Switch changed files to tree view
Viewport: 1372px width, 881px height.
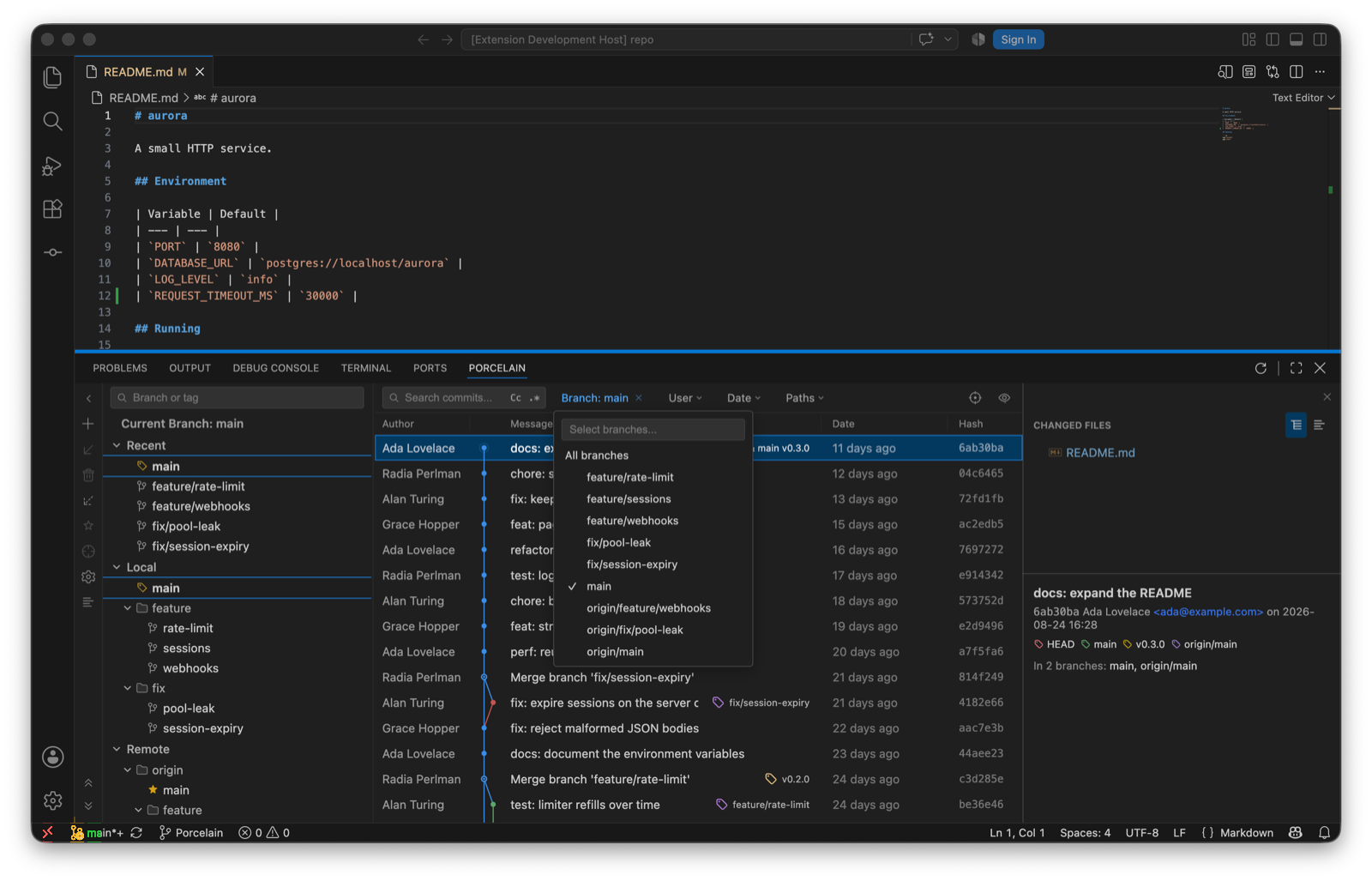pyautogui.click(x=1296, y=425)
